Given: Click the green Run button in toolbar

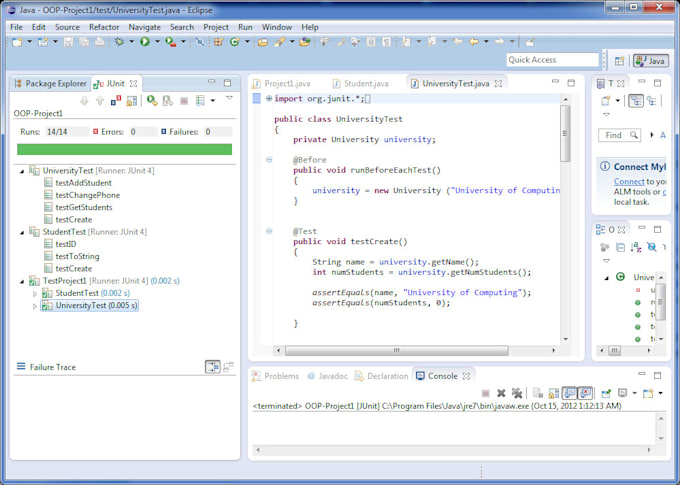Looking at the screenshot, I should pos(145,42).
